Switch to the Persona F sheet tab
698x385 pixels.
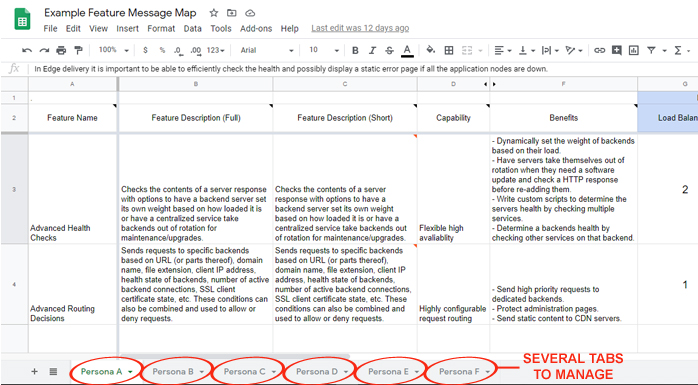tap(459, 371)
